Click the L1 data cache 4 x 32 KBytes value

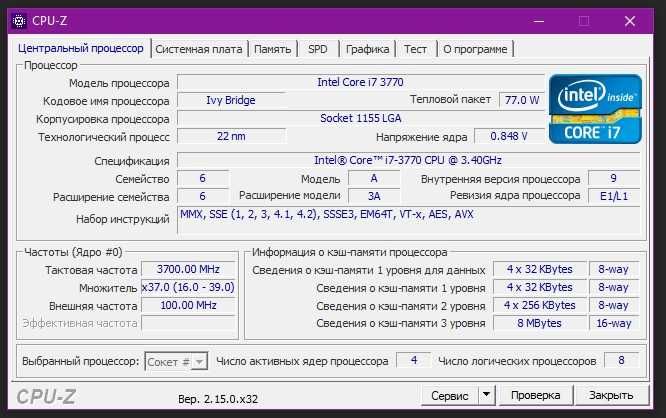pyautogui.click(x=539, y=269)
